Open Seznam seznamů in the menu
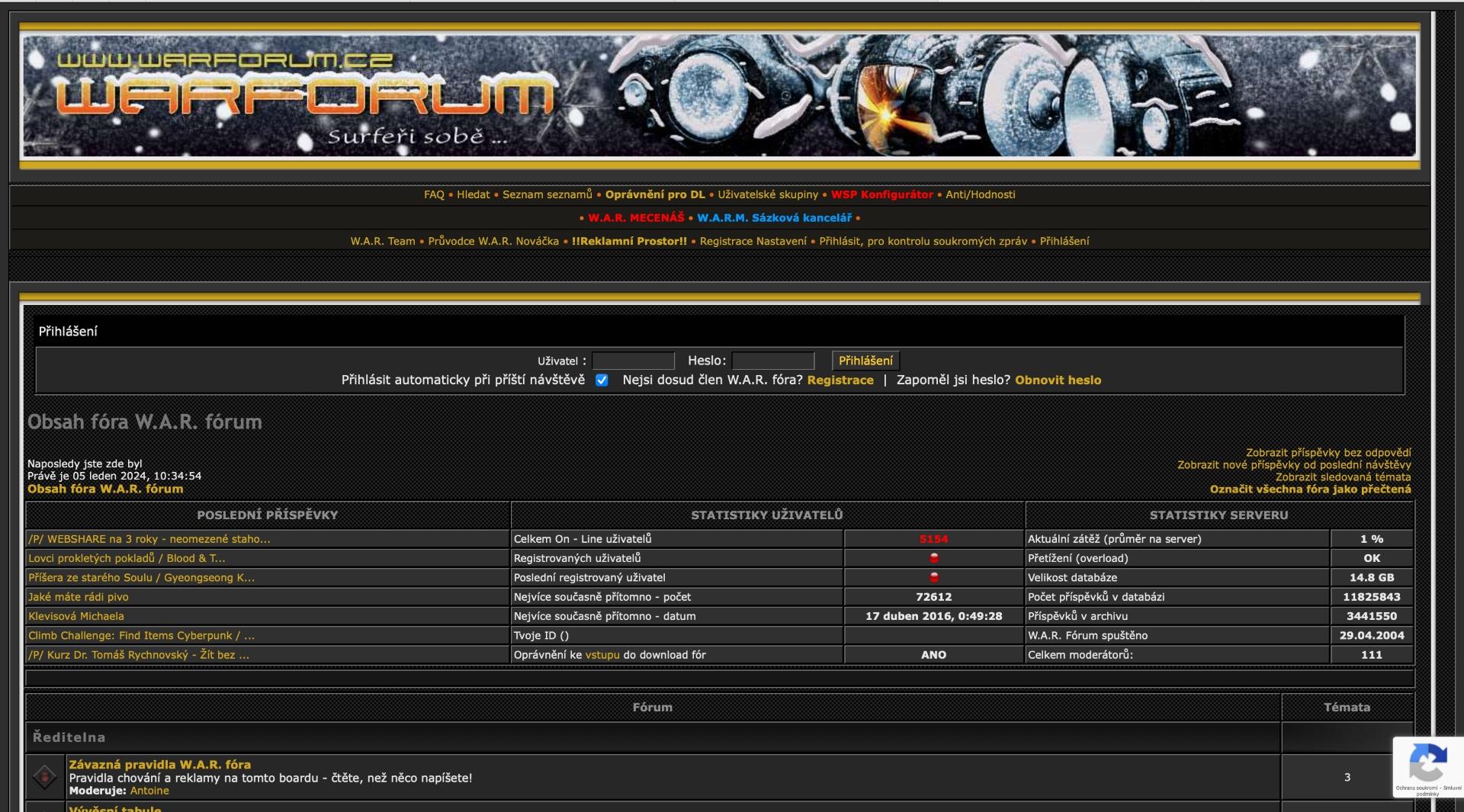Screen dimensions: 1464x812 pos(547,194)
